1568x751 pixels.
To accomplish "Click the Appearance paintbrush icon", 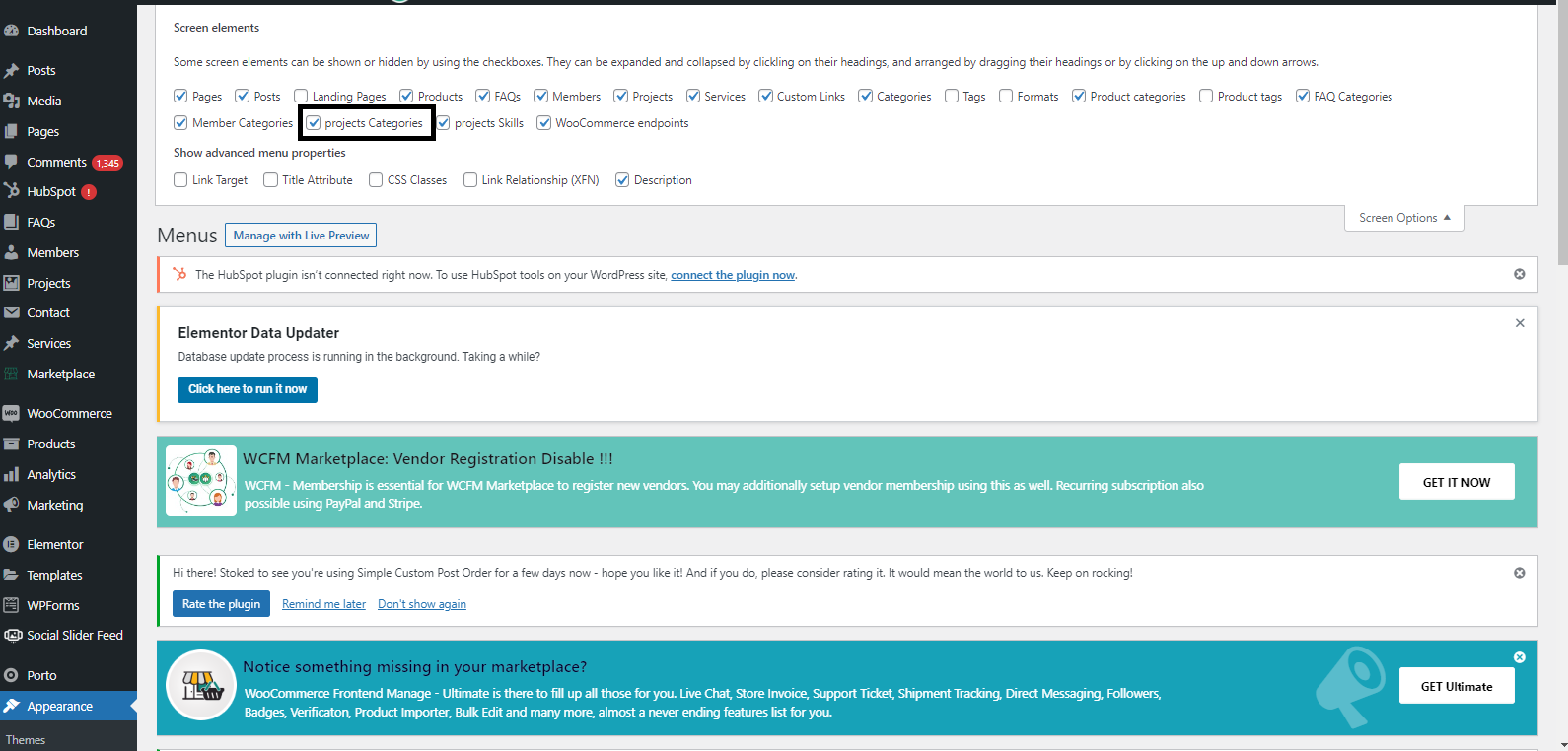I will tap(12, 706).
